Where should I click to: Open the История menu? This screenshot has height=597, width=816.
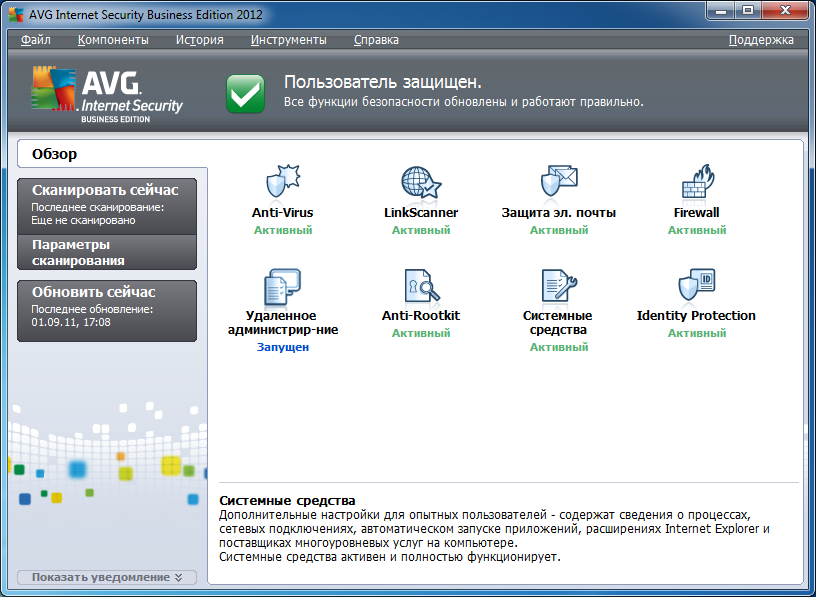coord(199,40)
